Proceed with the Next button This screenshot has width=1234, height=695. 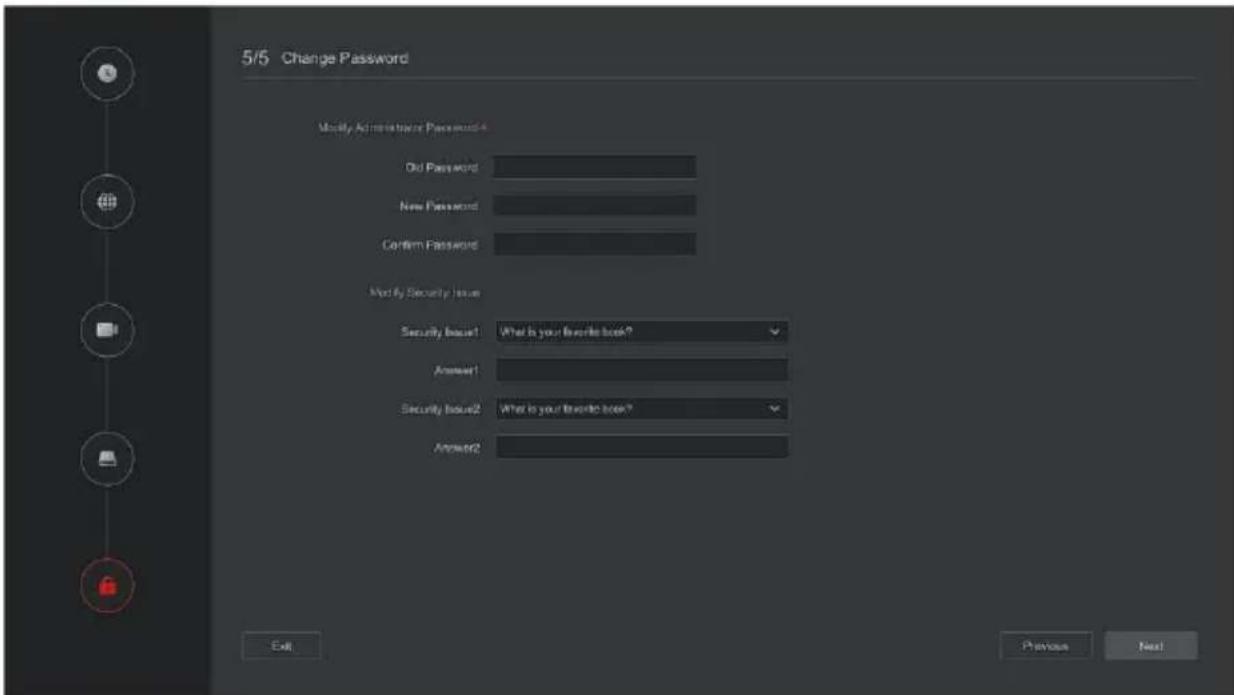click(1150, 646)
